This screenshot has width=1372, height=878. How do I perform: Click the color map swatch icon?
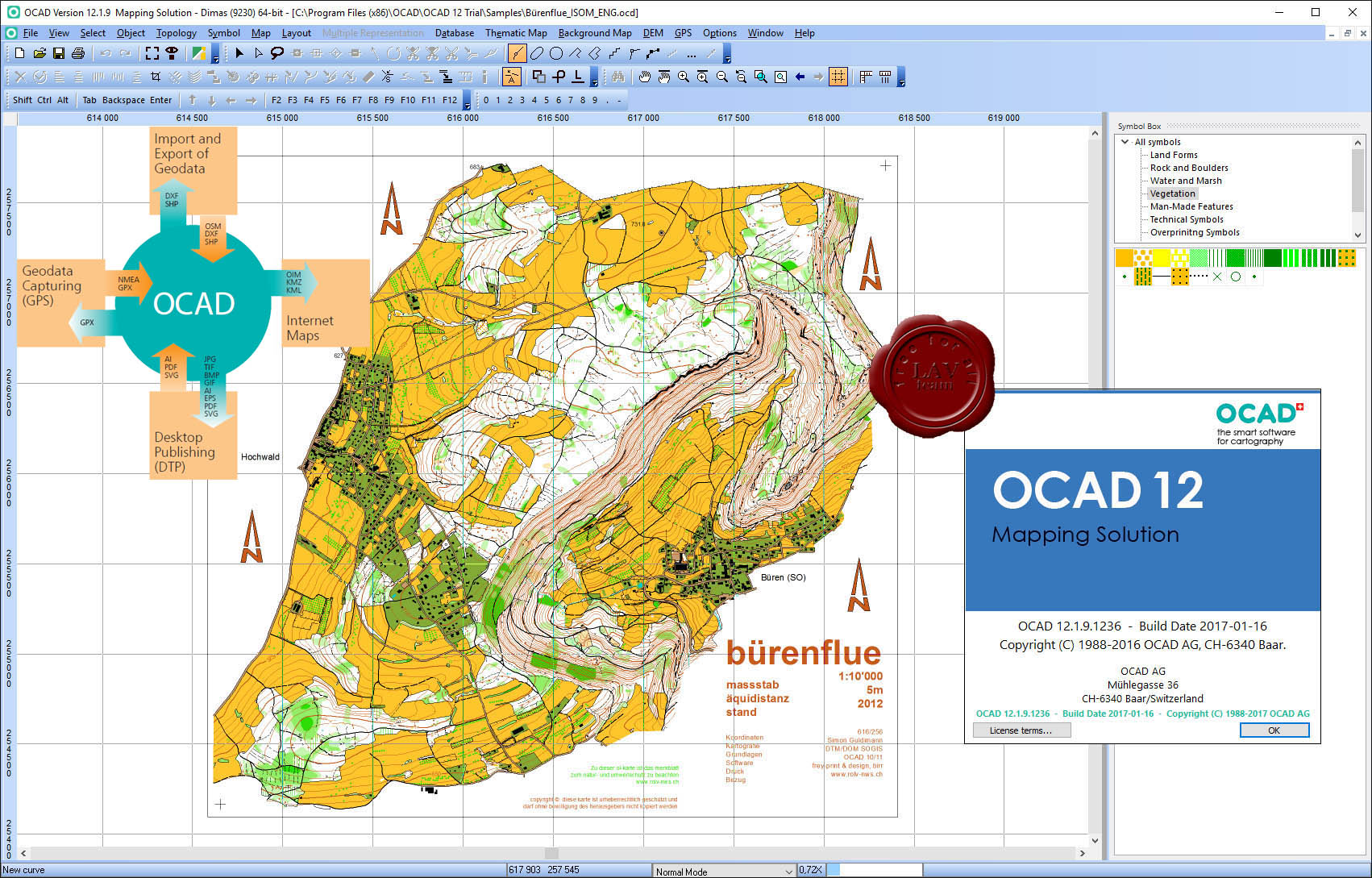tap(197, 53)
